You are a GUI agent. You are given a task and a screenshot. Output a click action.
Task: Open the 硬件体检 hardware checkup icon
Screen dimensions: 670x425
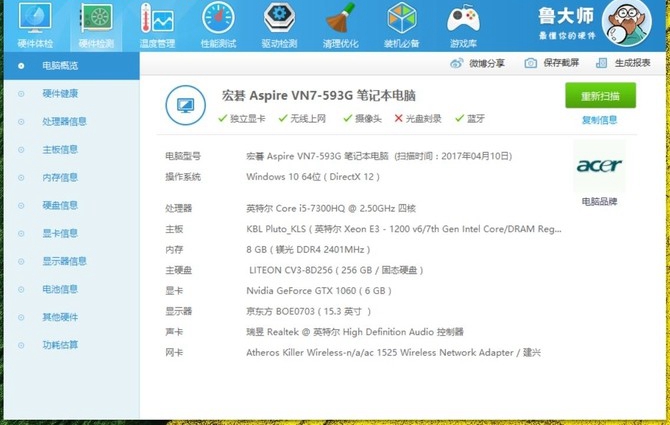click(35, 18)
